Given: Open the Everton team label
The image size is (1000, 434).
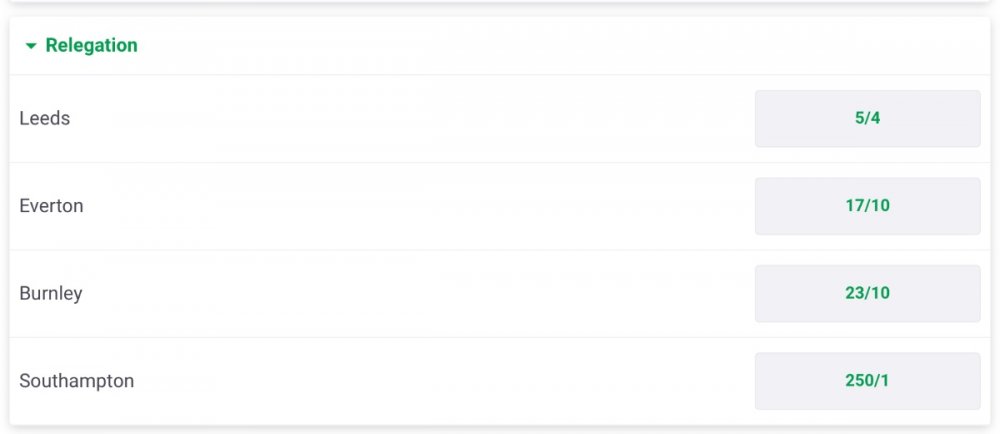Looking at the screenshot, I should [51, 206].
